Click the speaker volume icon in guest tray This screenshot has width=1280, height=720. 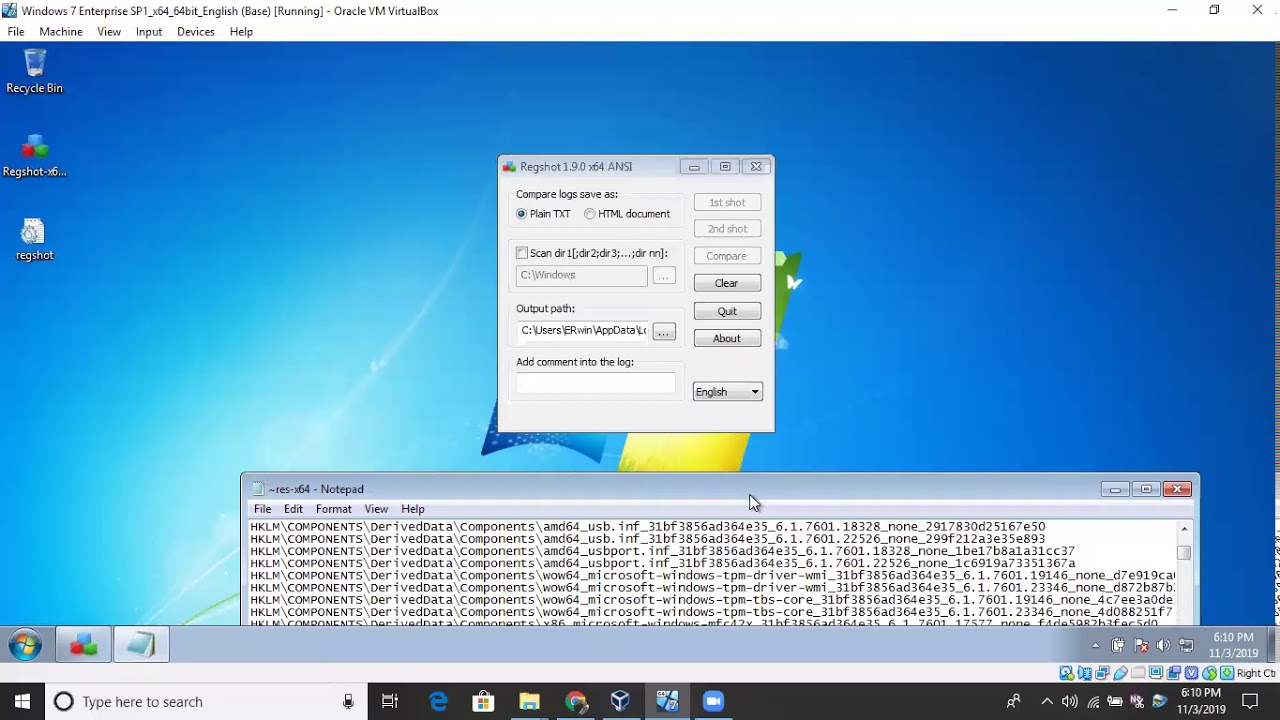pos(1163,645)
